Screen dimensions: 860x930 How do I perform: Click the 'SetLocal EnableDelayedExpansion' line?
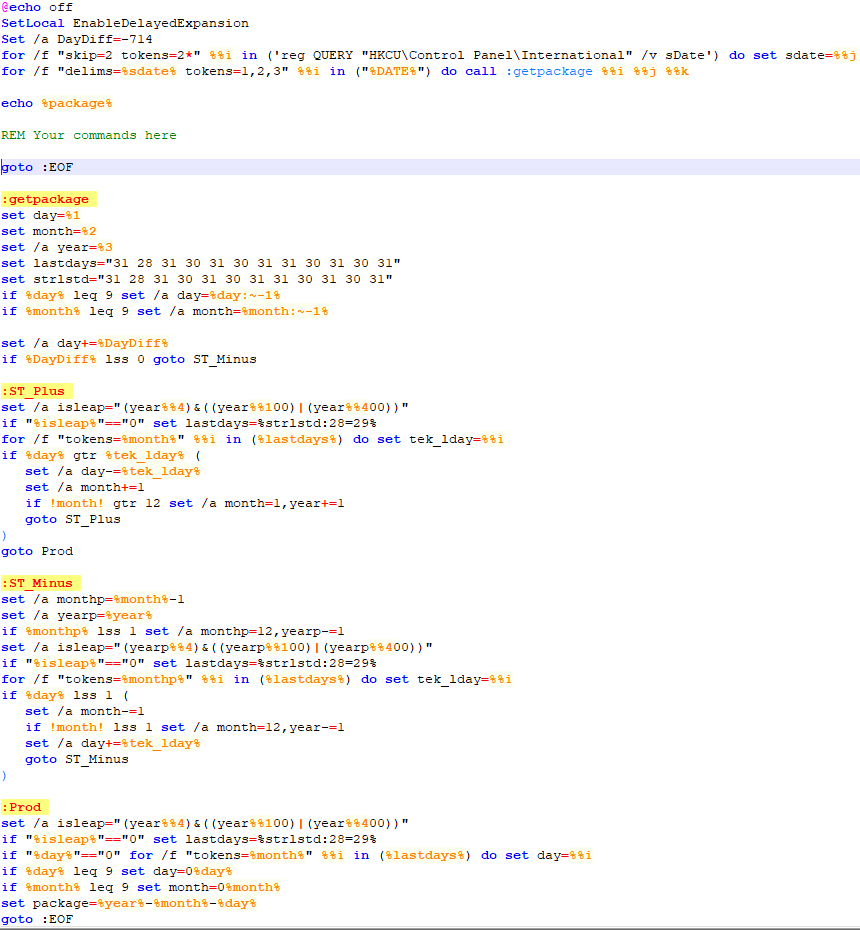125,23
